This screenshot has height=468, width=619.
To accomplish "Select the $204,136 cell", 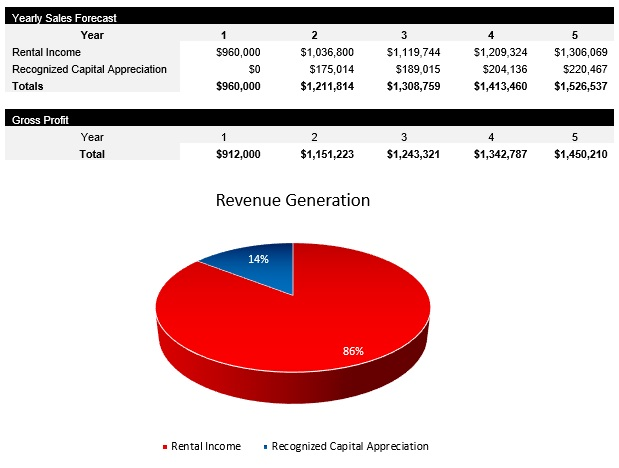I will tap(505, 69).
